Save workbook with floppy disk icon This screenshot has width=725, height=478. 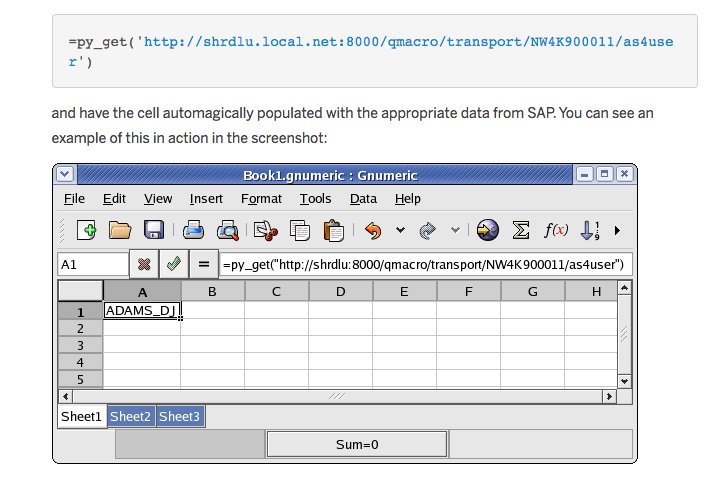pyautogui.click(x=154, y=230)
